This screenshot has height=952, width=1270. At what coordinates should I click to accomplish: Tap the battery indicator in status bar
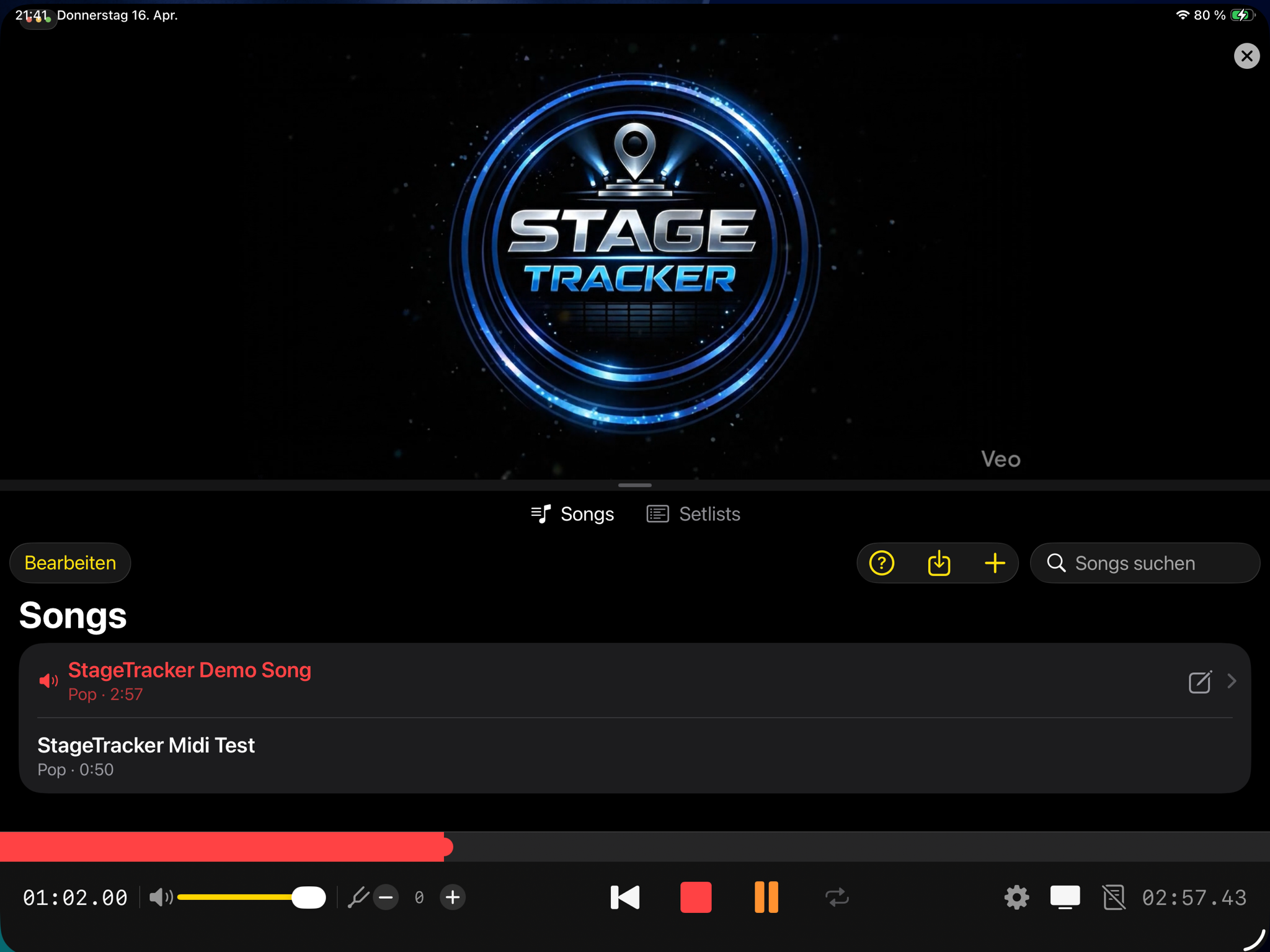[1242, 15]
